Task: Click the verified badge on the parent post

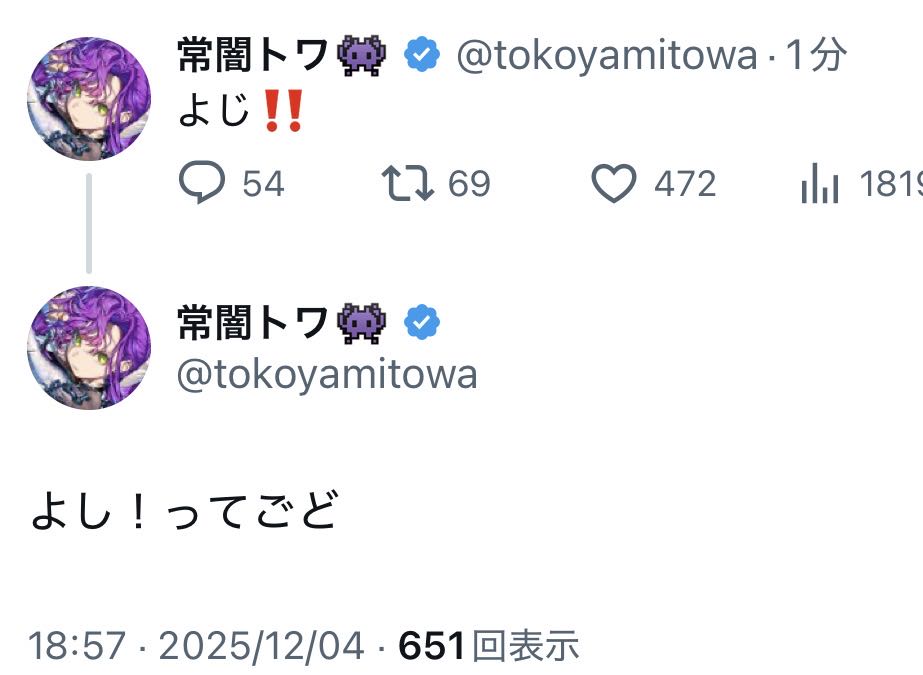Action: [x=422, y=56]
